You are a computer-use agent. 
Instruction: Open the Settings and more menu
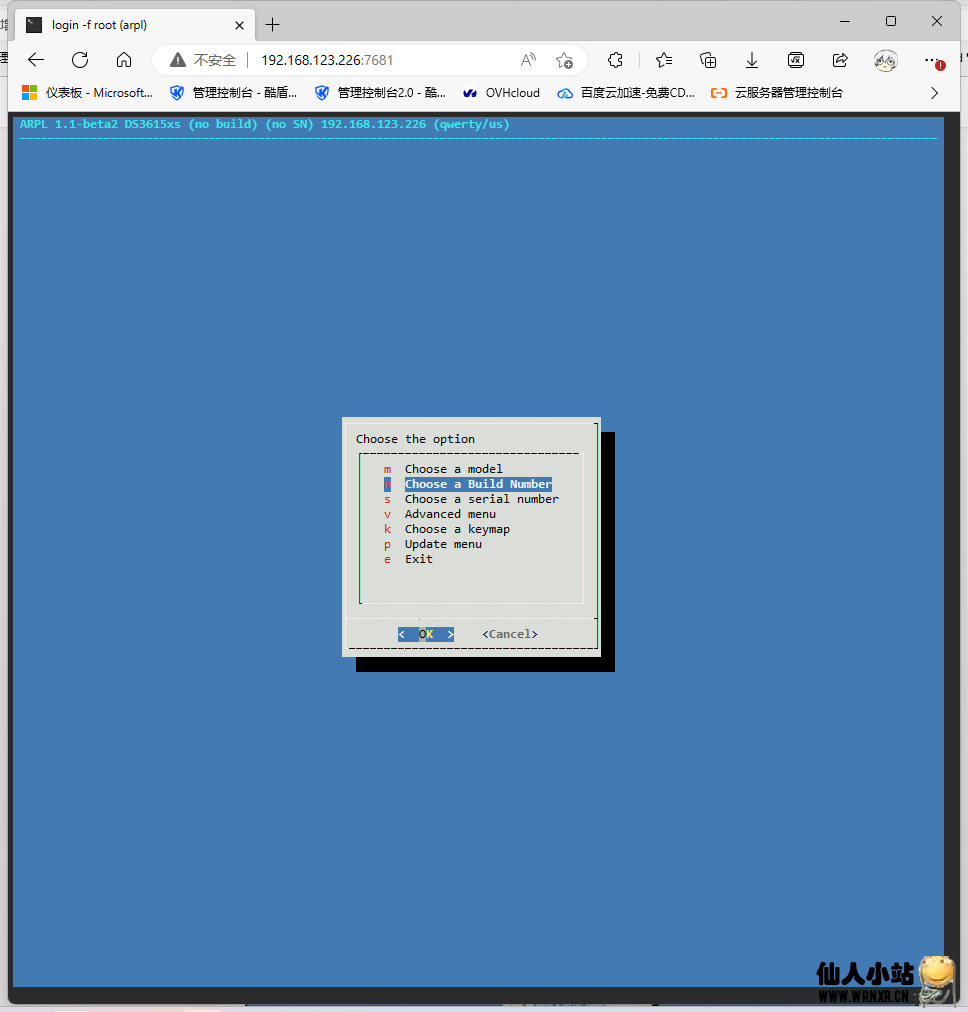(932, 60)
